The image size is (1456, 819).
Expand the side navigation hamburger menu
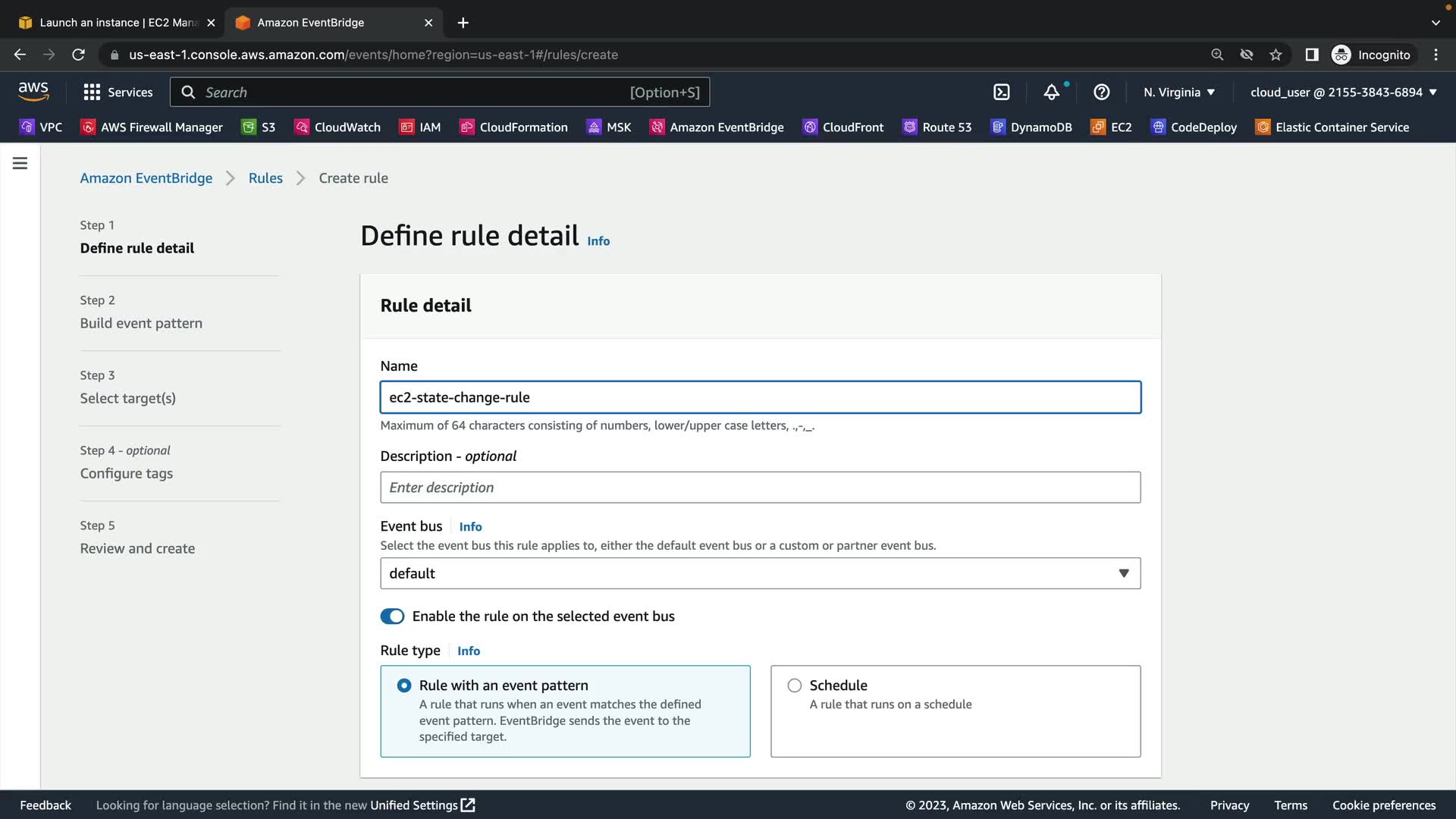[x=20, y=163]
